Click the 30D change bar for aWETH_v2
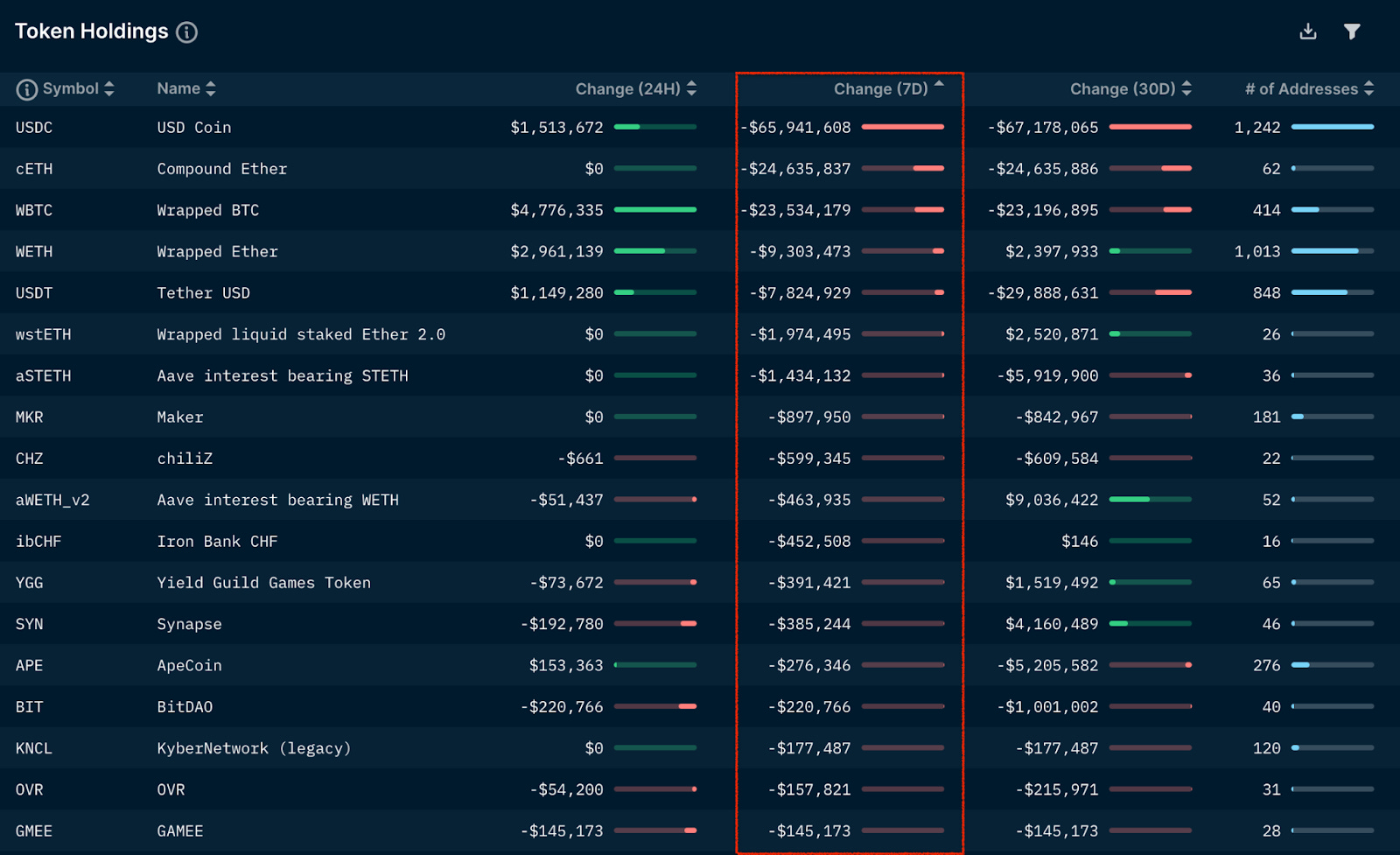The image size is (1400, 855). coord(1151,500)
